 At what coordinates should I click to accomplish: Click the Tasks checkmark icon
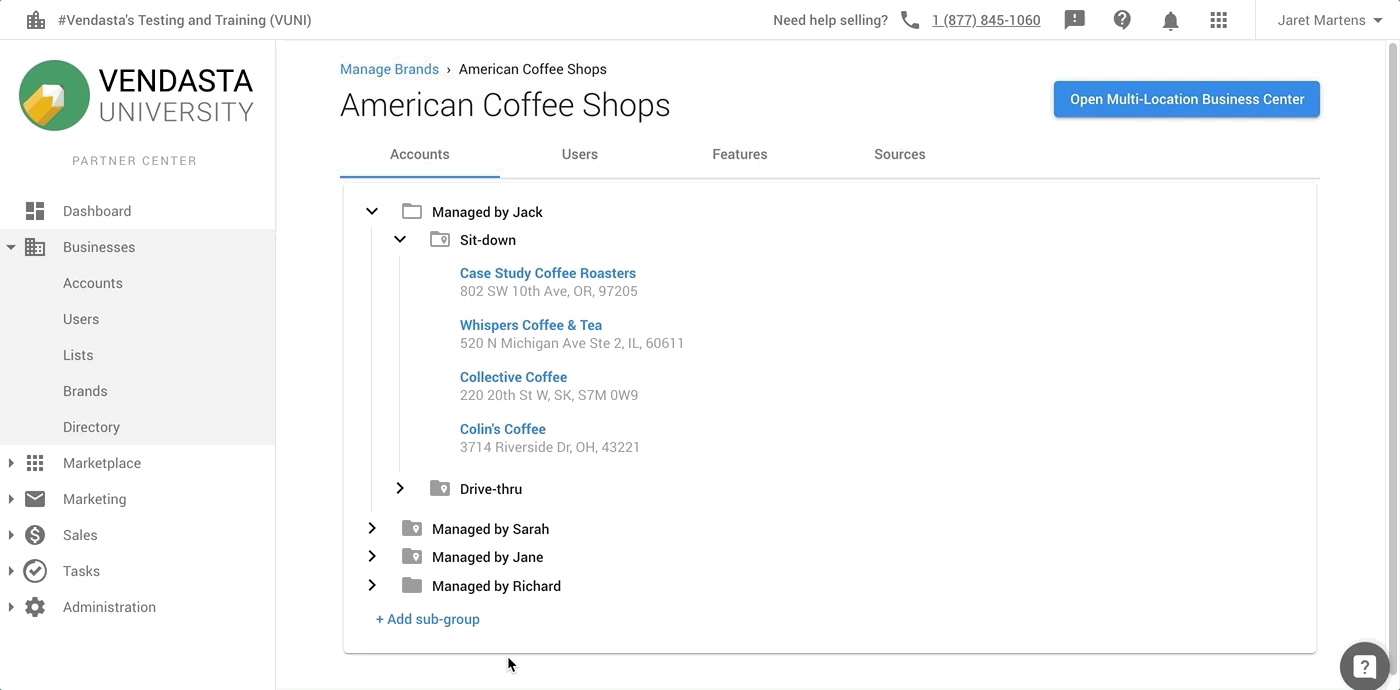(35, 571)
